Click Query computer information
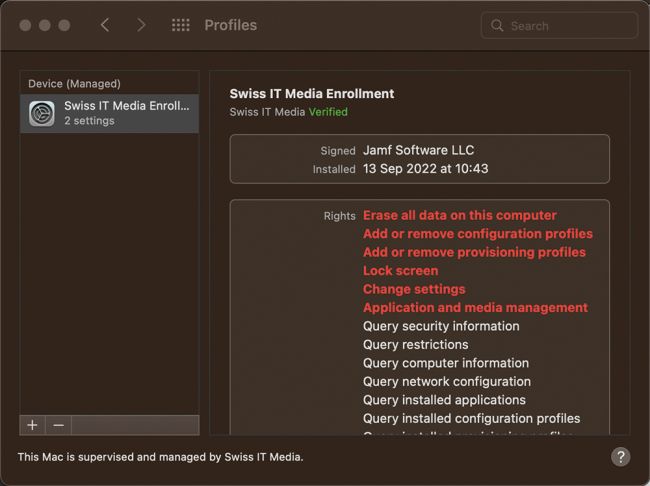The image size is (650, 486). click(x=446, y=363)
